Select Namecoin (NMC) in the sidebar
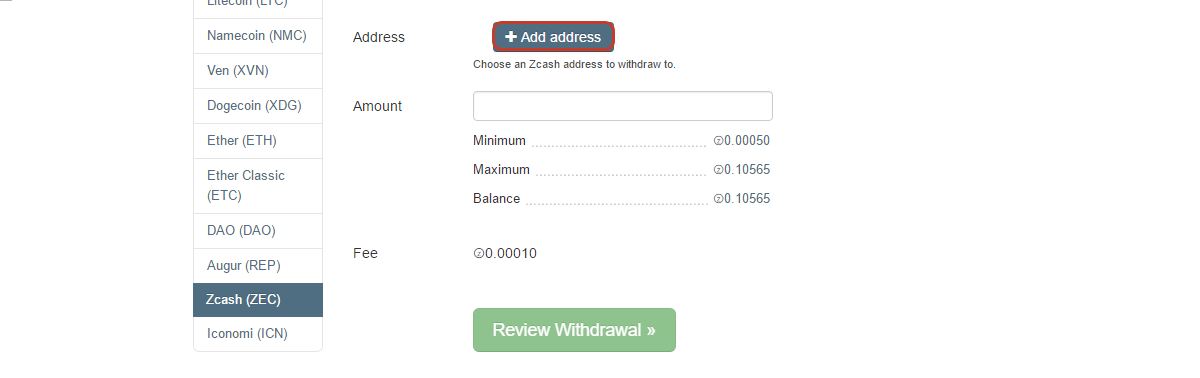Screen dimensions: 1200x378 258,36
